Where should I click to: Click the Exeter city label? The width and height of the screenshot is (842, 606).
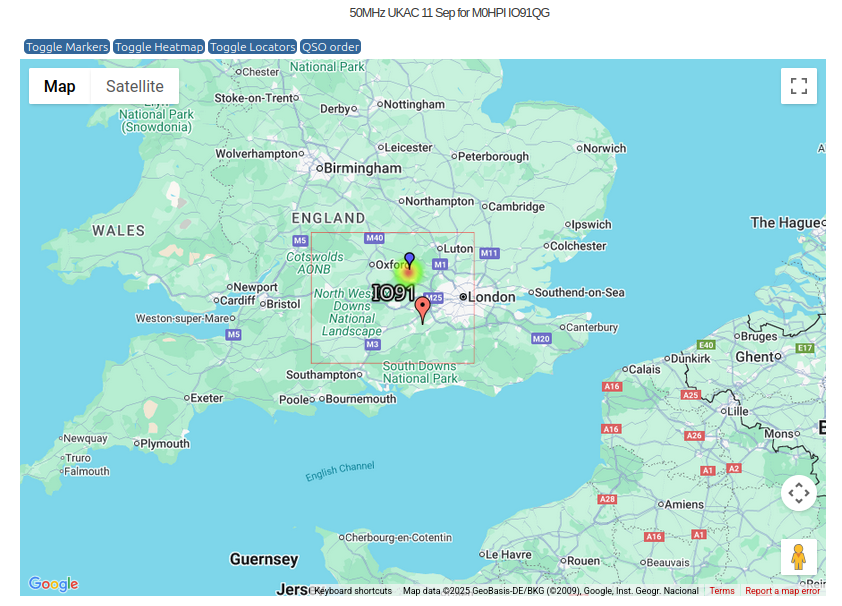tap(207, 398)
